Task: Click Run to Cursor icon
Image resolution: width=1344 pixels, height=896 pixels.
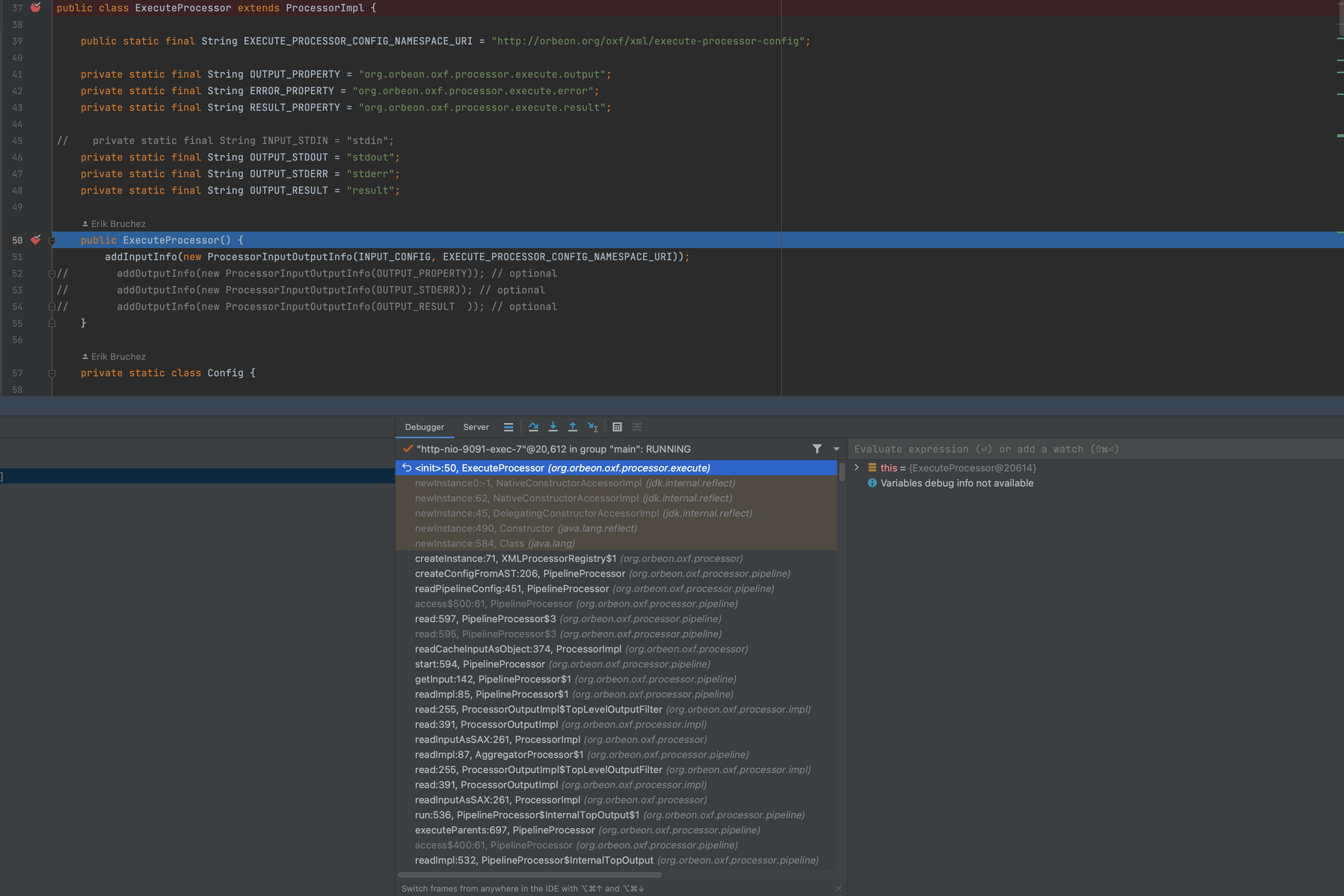Action: point(593,427)
